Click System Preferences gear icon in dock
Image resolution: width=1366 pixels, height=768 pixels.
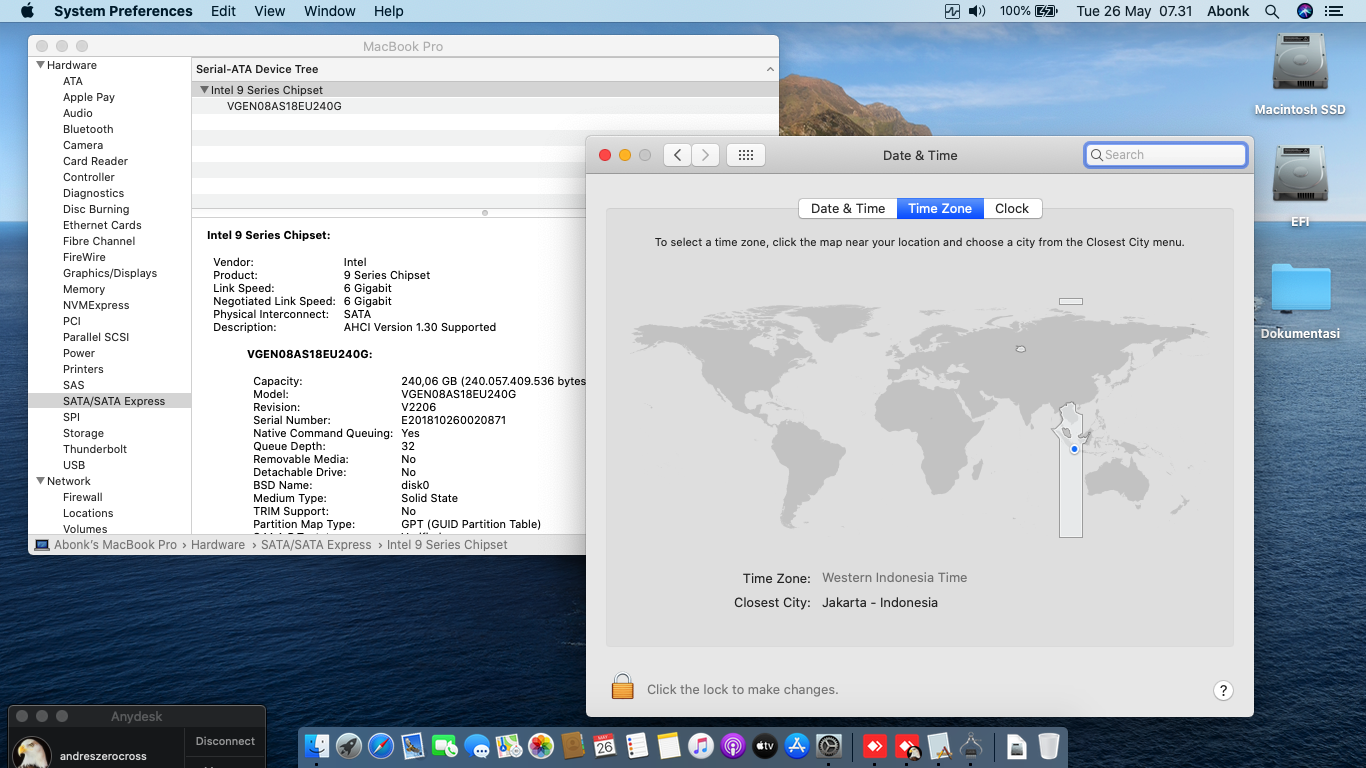829,746
